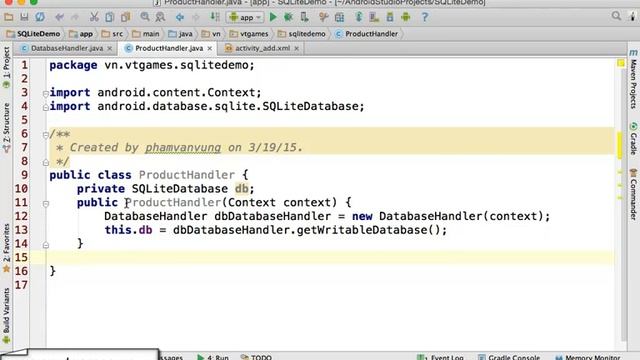This screenshot has height=360, width=640.
Task: Click the Find magnifier icon
Action: coord(145,17)
